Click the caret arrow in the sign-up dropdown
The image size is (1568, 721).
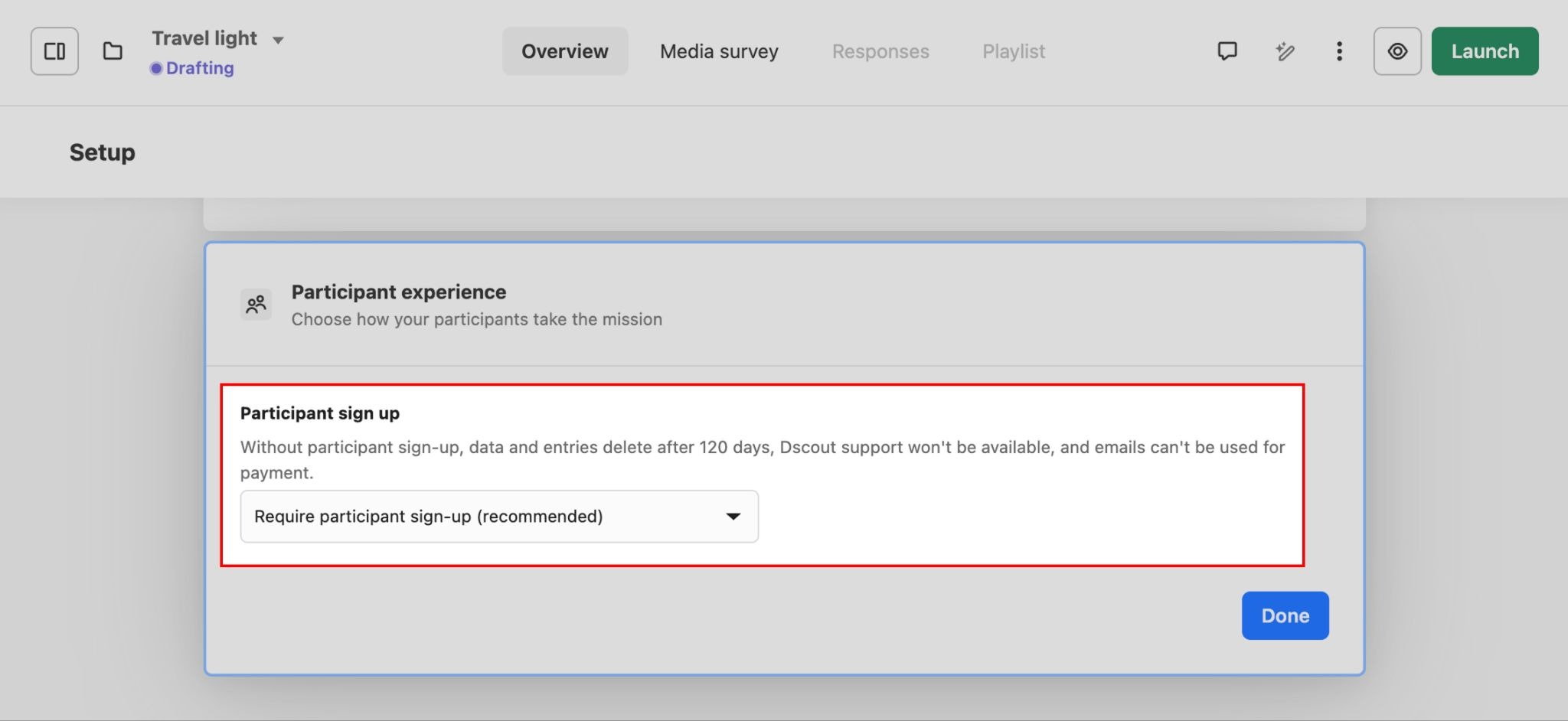point(733,517)
